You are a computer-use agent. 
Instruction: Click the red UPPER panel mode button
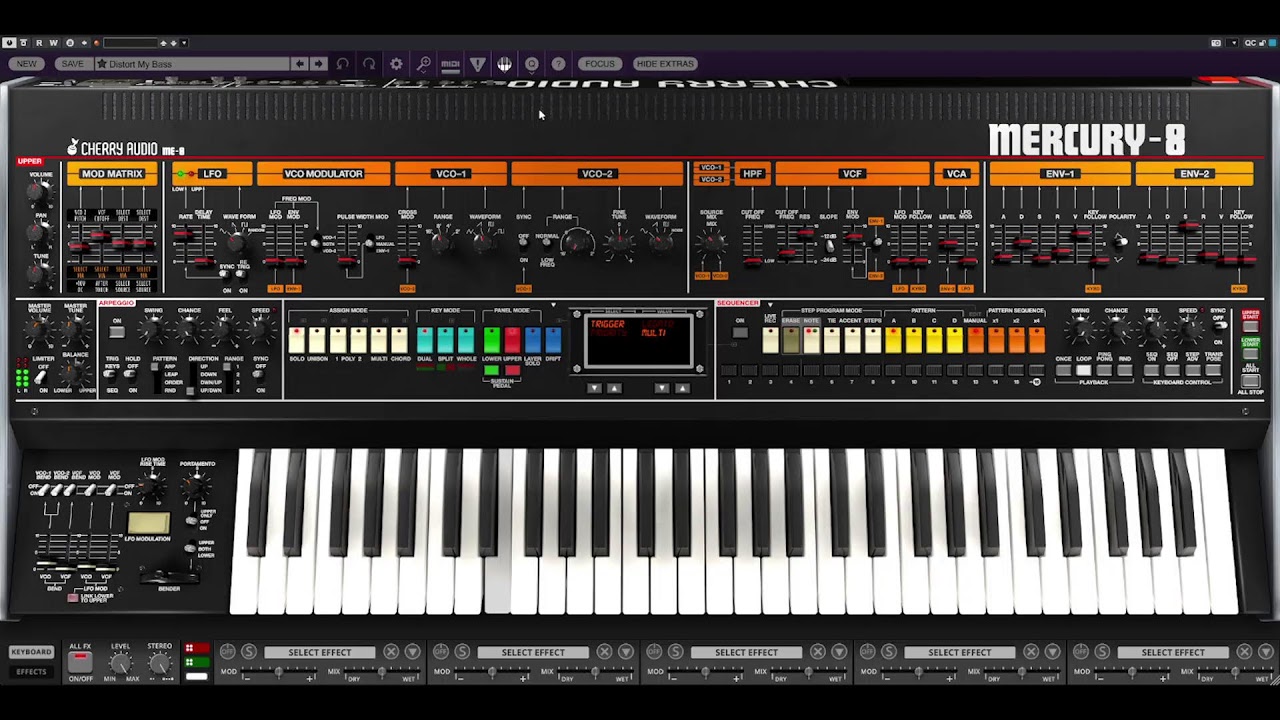[512, 341]
